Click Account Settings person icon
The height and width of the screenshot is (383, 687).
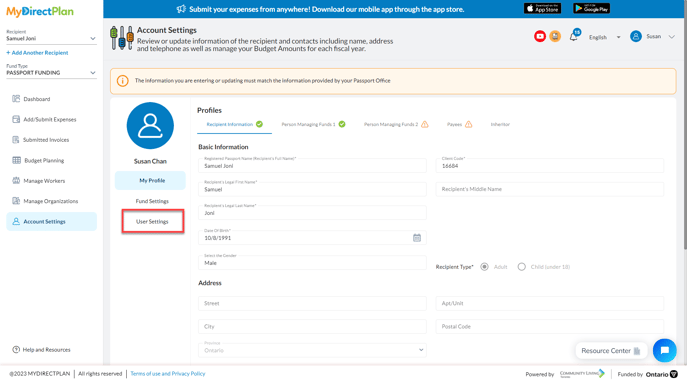(x=16, y=221)
